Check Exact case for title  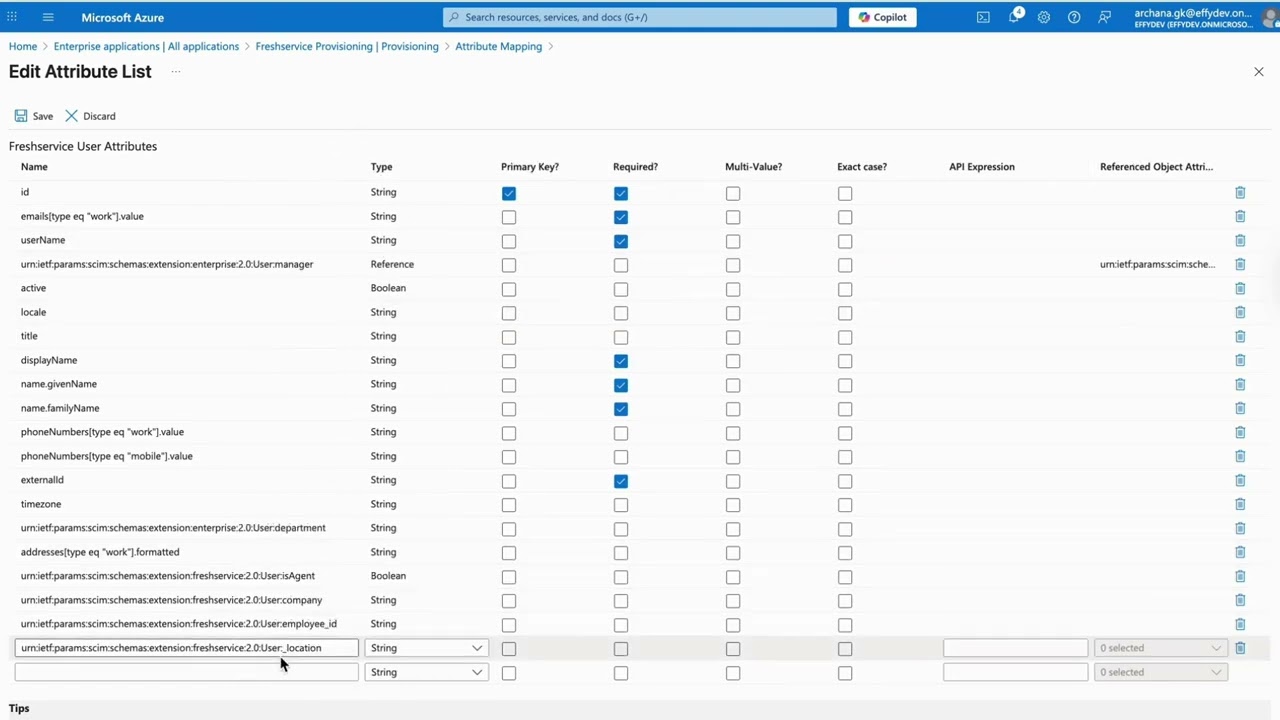point(845,337)
